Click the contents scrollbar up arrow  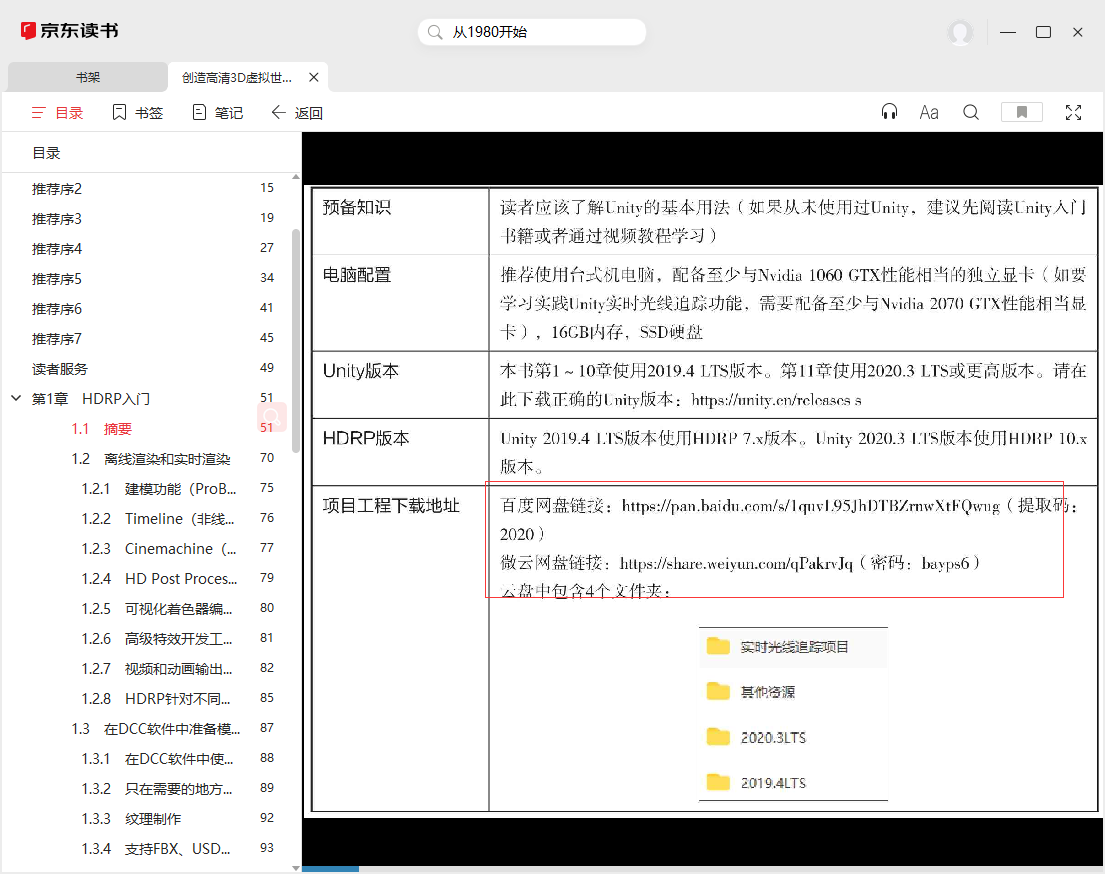[296, 177]
